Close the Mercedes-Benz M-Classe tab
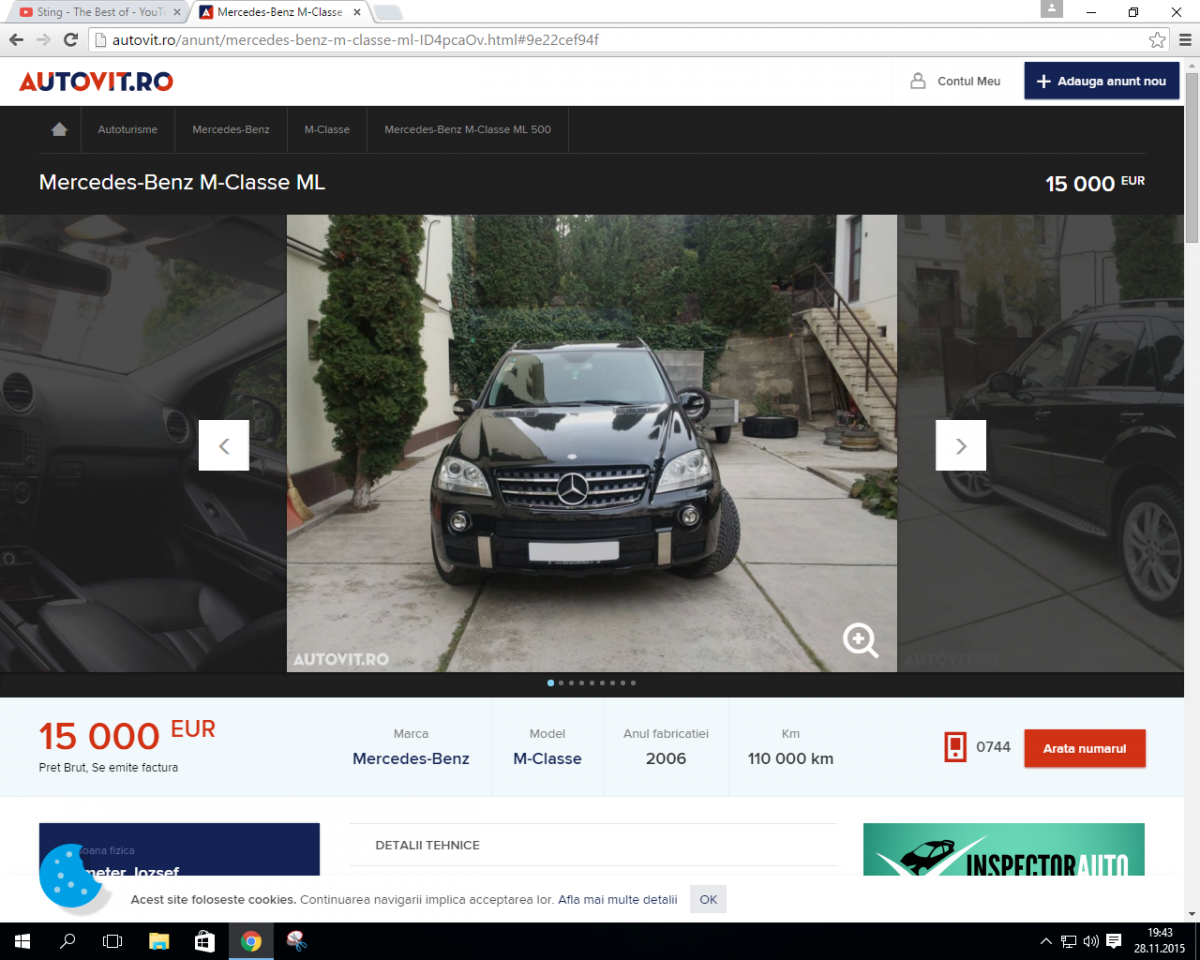Image resolution: width=1200 pixels, height=960 pixels. point(357,12)
